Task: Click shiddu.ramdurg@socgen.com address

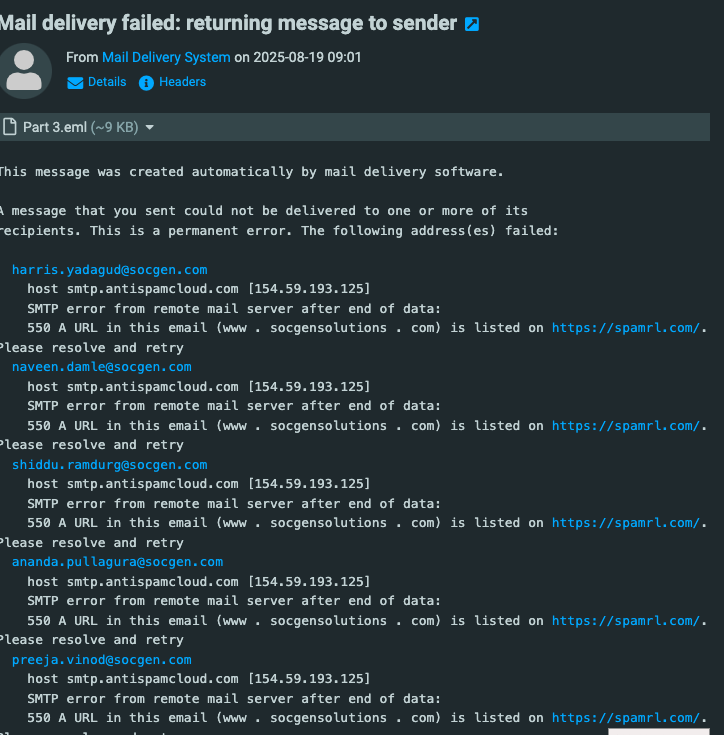Action: (110, 465)
